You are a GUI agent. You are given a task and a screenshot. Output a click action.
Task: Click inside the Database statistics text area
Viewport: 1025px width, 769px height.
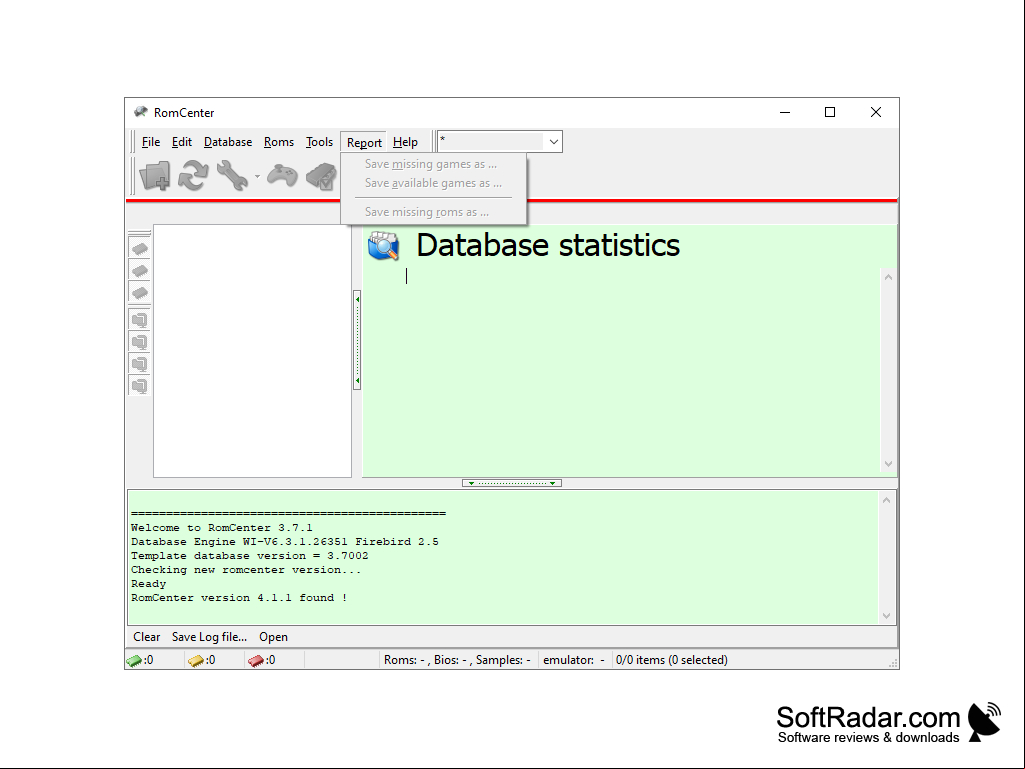[621, 370]
